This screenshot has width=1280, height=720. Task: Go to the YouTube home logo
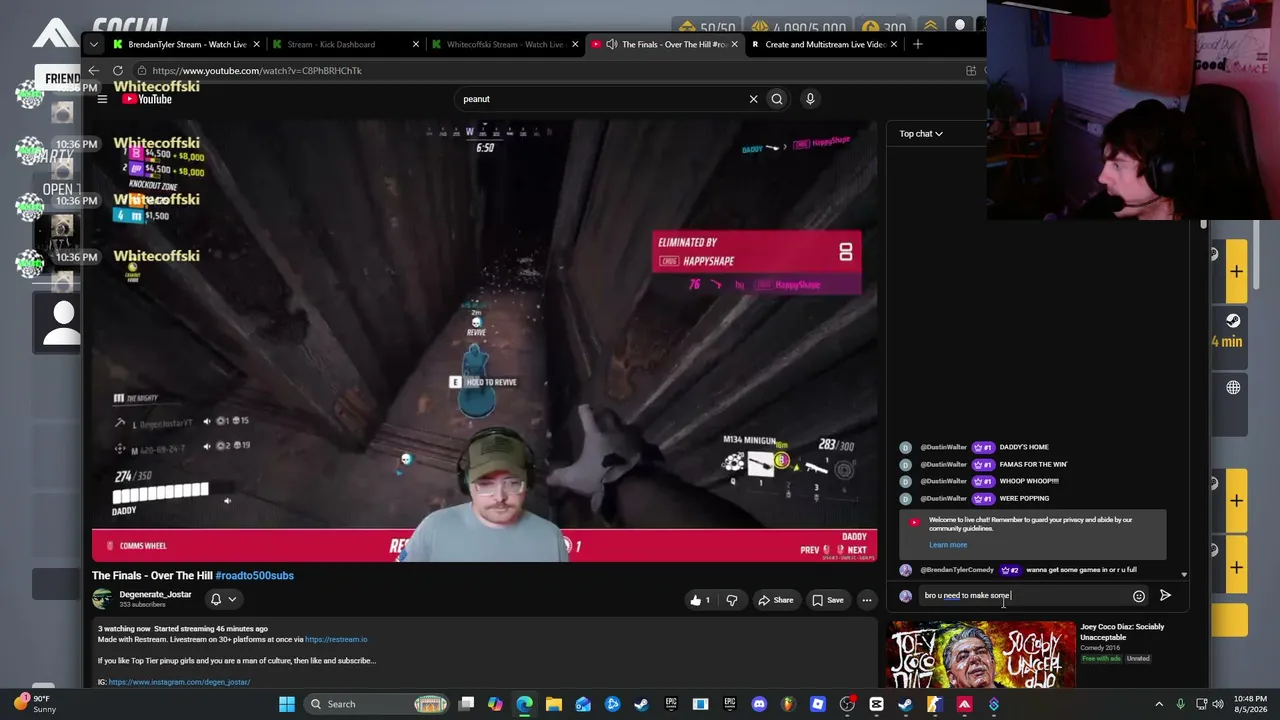tap(147, 99)
